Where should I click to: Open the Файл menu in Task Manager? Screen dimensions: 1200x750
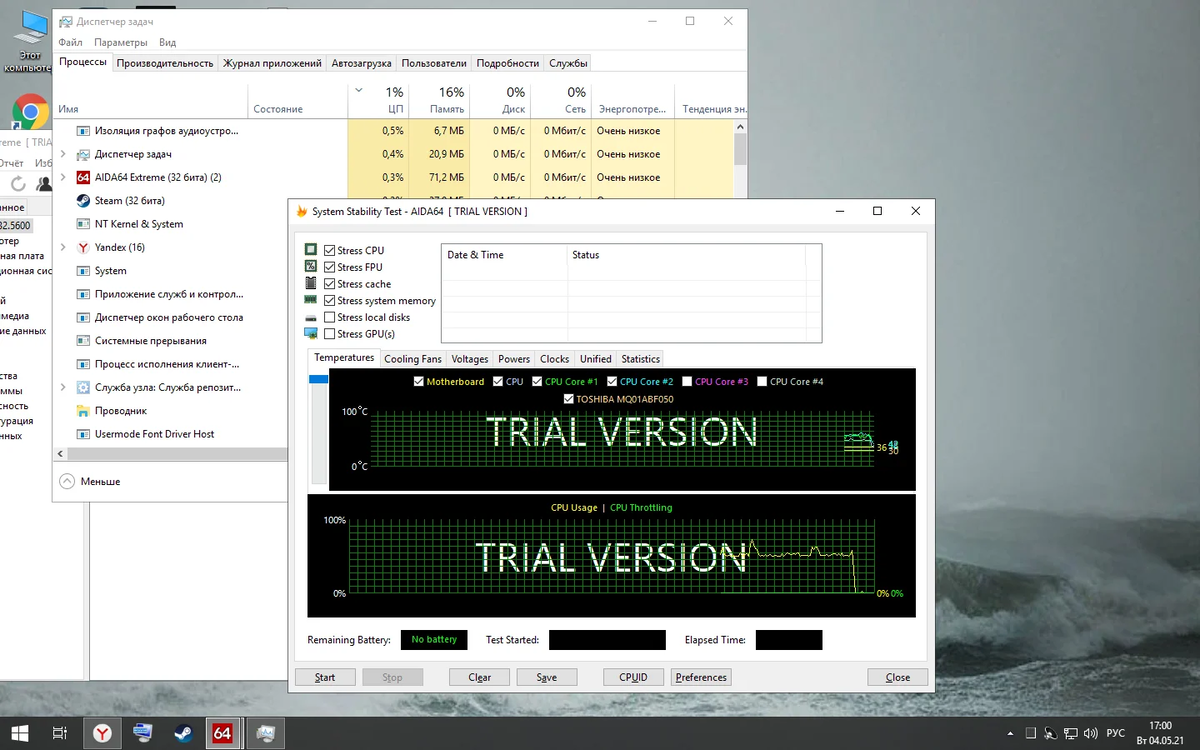pos(70,42)
